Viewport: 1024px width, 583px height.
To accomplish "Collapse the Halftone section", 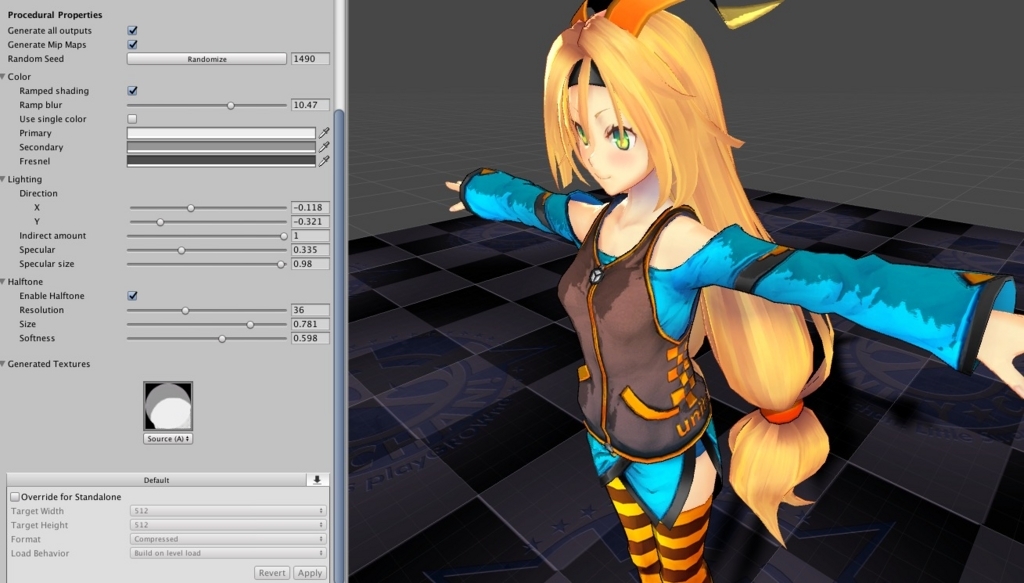I will [x=3, y=281].
